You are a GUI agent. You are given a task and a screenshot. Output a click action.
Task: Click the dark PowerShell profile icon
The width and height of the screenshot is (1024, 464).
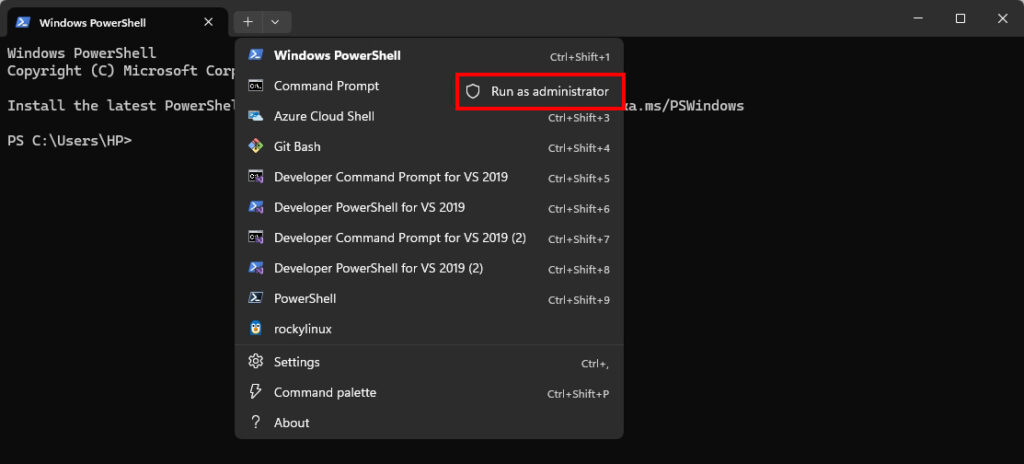[255, 298]
